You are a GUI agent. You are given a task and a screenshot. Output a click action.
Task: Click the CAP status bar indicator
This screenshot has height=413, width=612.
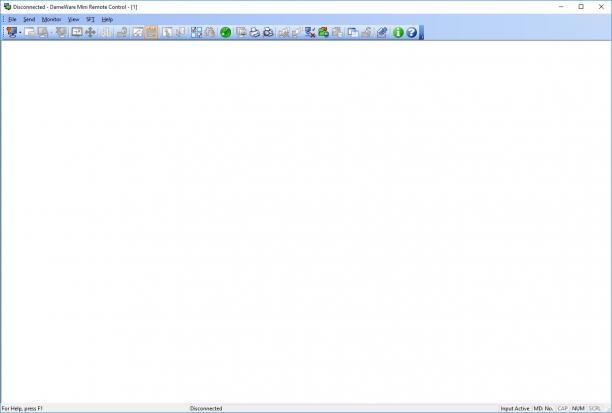[562, 408]
